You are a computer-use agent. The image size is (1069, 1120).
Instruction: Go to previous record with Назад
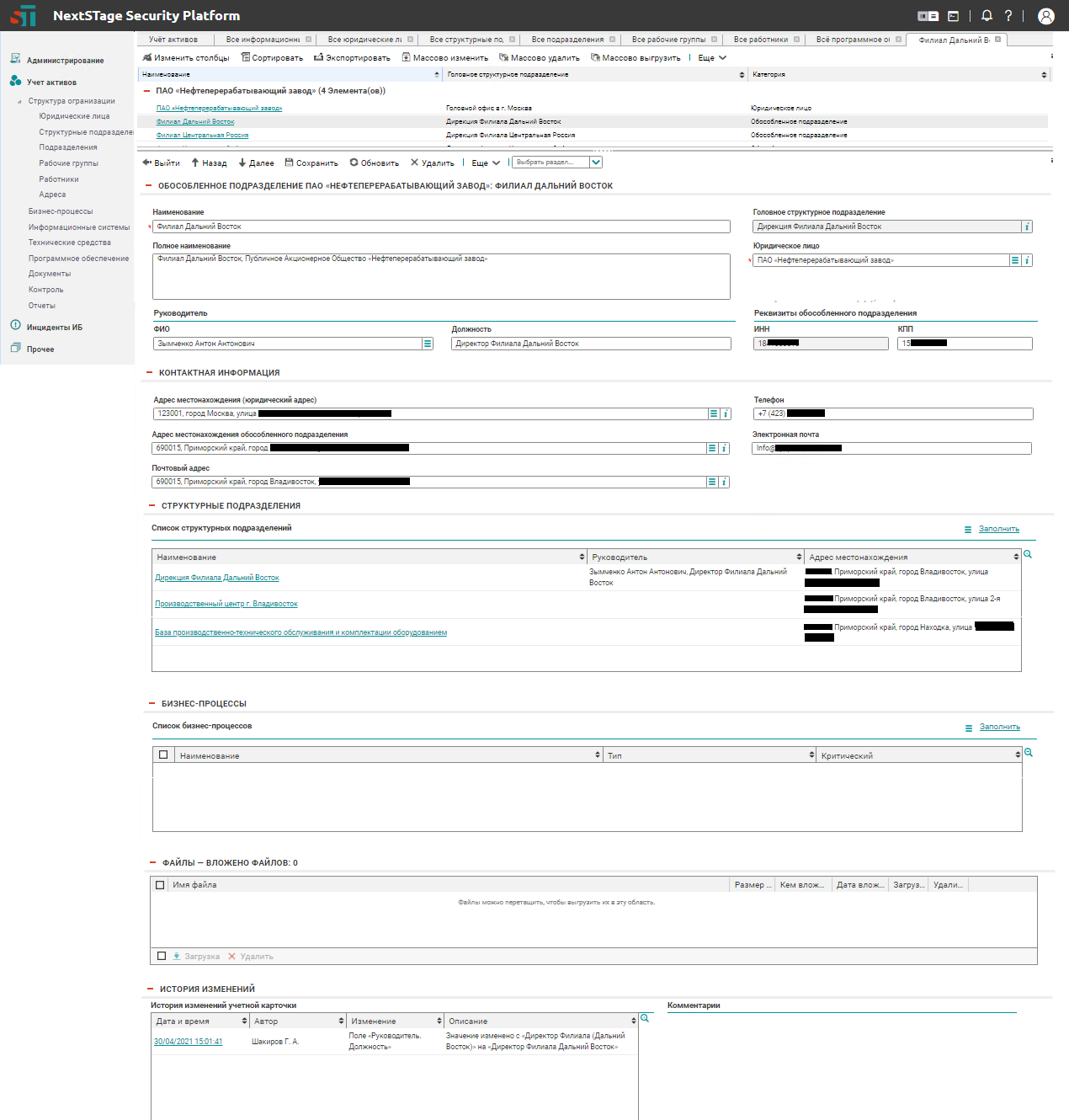point(209,163)
